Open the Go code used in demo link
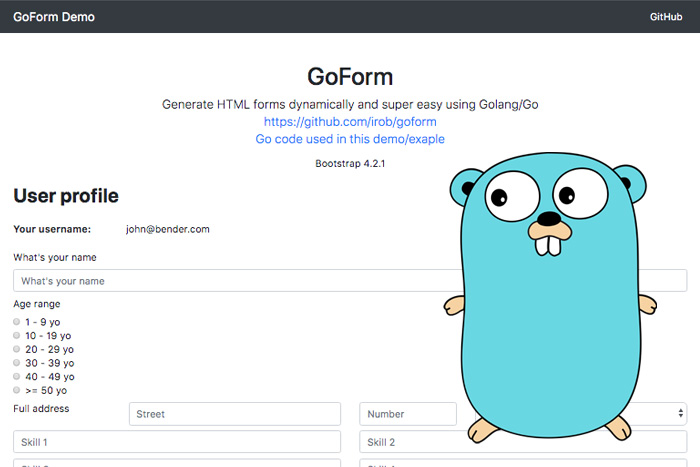Image resolution: width=700 pixels, height=467 pixels. (350, 139)
